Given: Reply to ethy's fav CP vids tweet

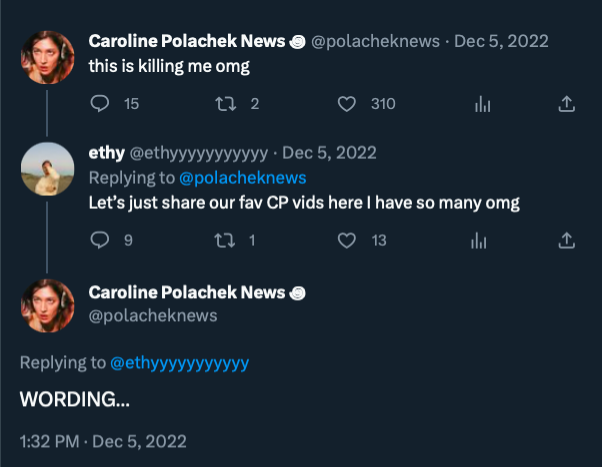Looking at the screenshot, I should [x=99, y=239].
